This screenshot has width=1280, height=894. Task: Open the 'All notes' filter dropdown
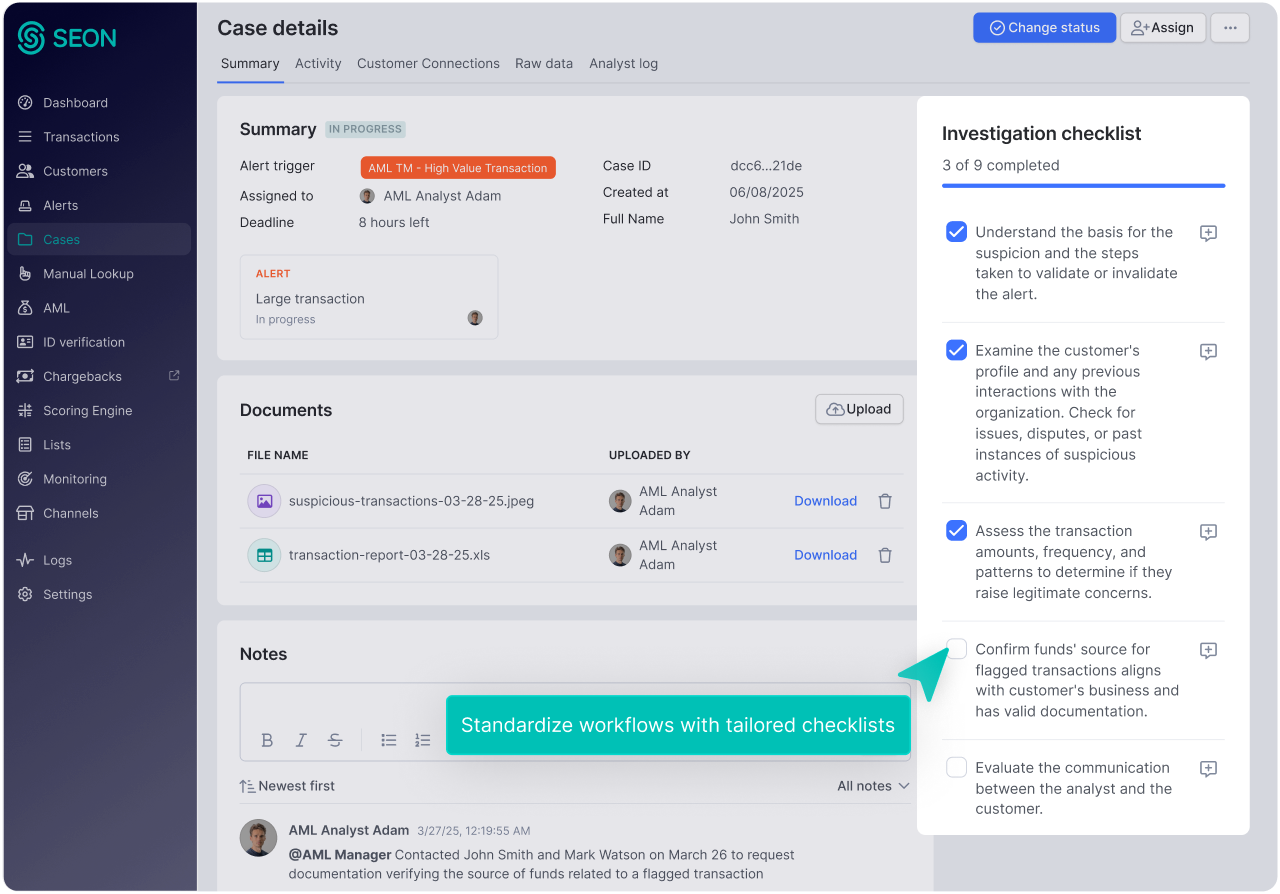873,786
